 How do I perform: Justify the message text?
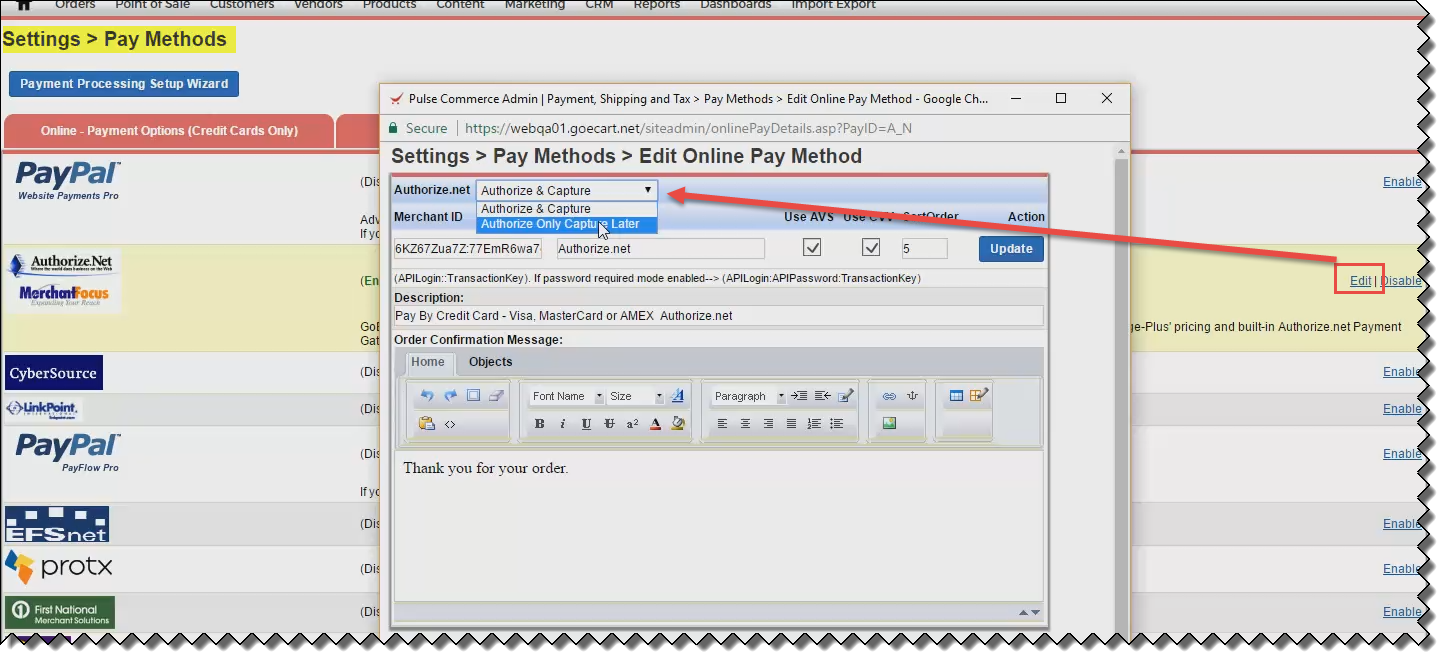(791, 424)
